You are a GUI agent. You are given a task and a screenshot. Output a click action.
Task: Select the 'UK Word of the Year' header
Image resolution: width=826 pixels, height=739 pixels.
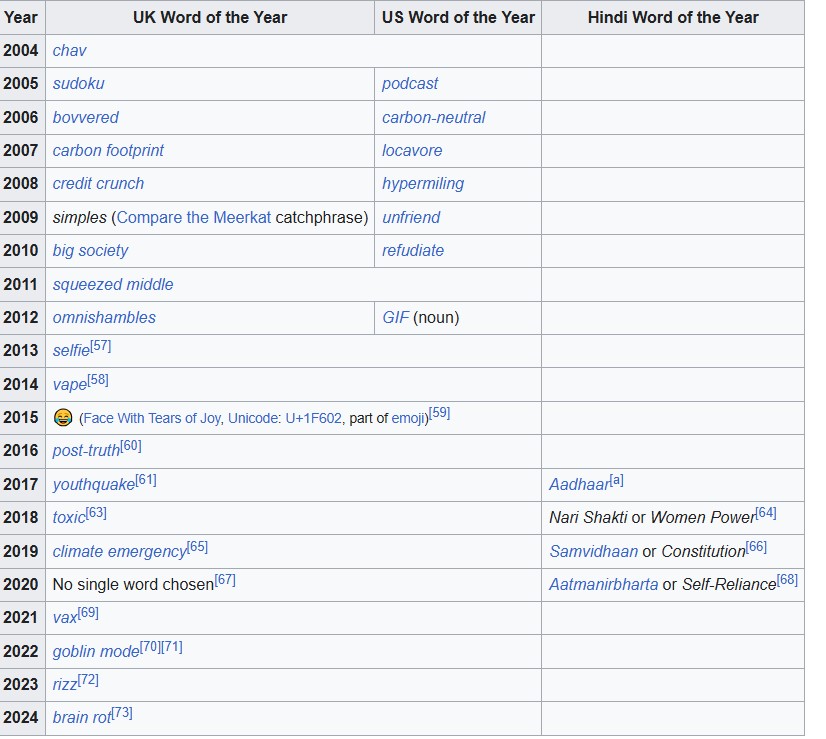[210, 17]
